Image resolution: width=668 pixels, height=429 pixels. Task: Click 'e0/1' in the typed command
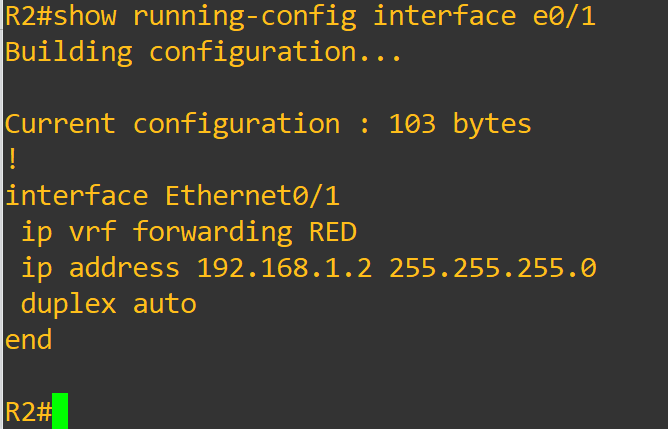(564, 16)
